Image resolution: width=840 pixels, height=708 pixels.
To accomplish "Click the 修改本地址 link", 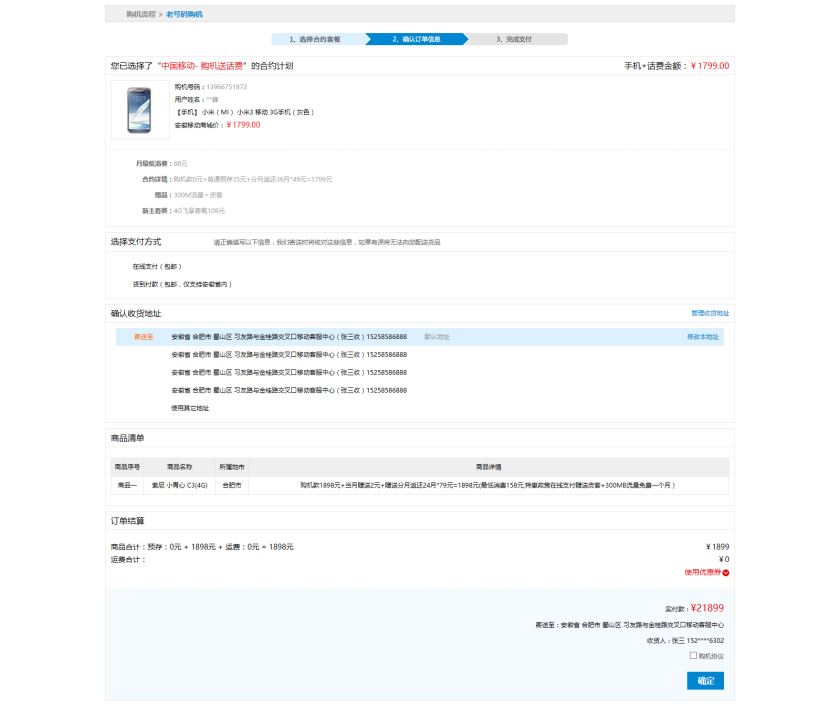I will (x=703, y=337).
